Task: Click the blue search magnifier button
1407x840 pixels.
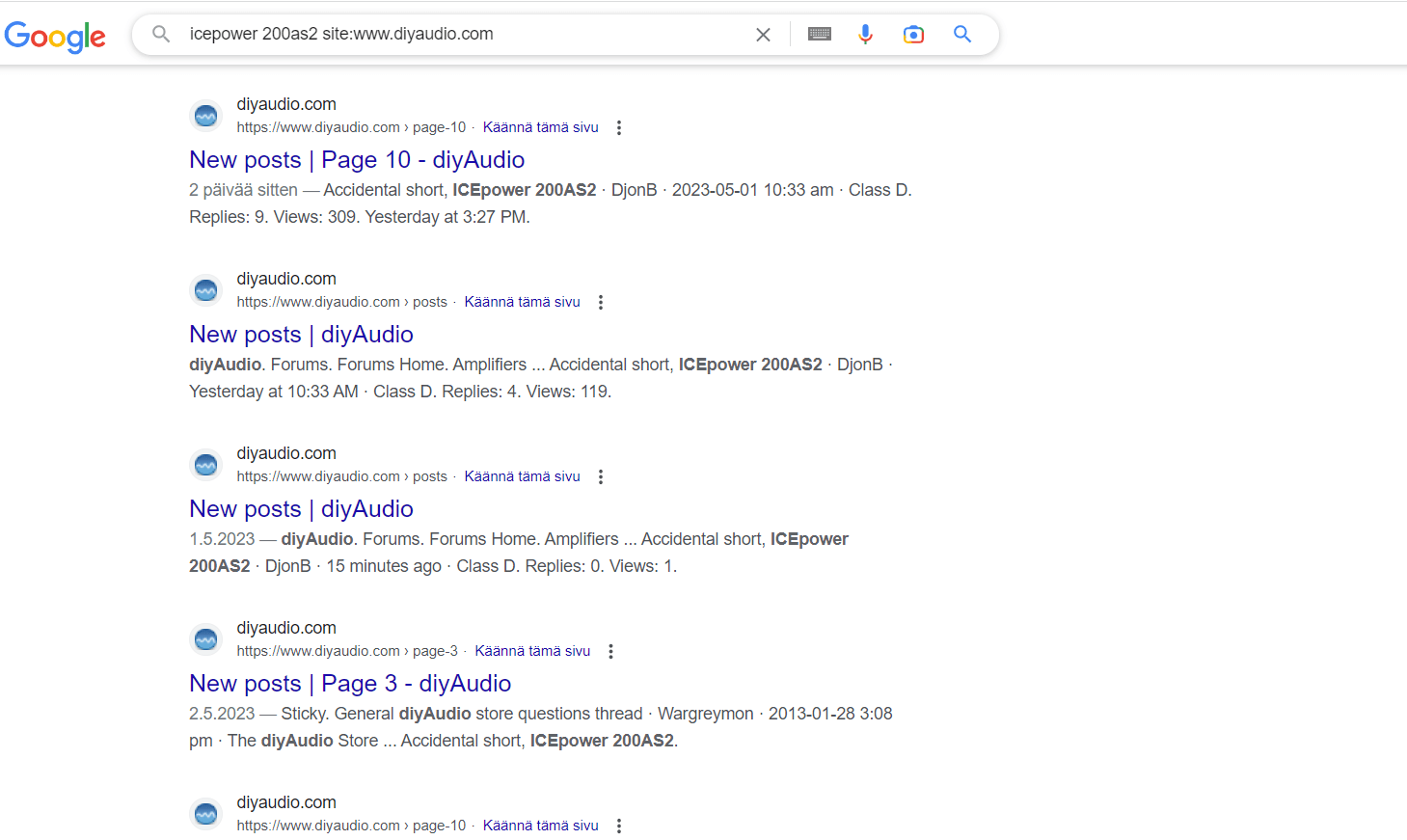Action: (962, 34)
